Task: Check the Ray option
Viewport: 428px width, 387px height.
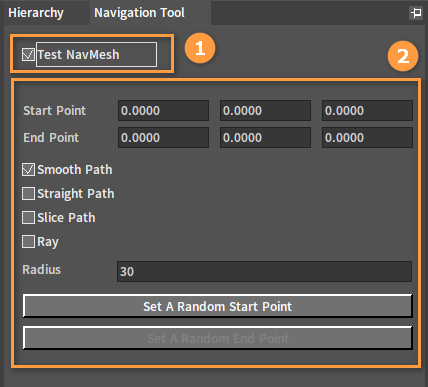Action: click(28, 241)
